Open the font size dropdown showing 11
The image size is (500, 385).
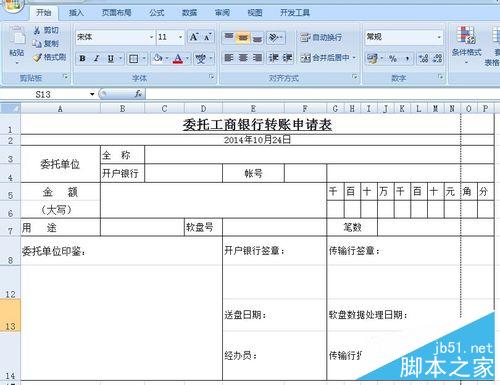click(x=180, y=37)
